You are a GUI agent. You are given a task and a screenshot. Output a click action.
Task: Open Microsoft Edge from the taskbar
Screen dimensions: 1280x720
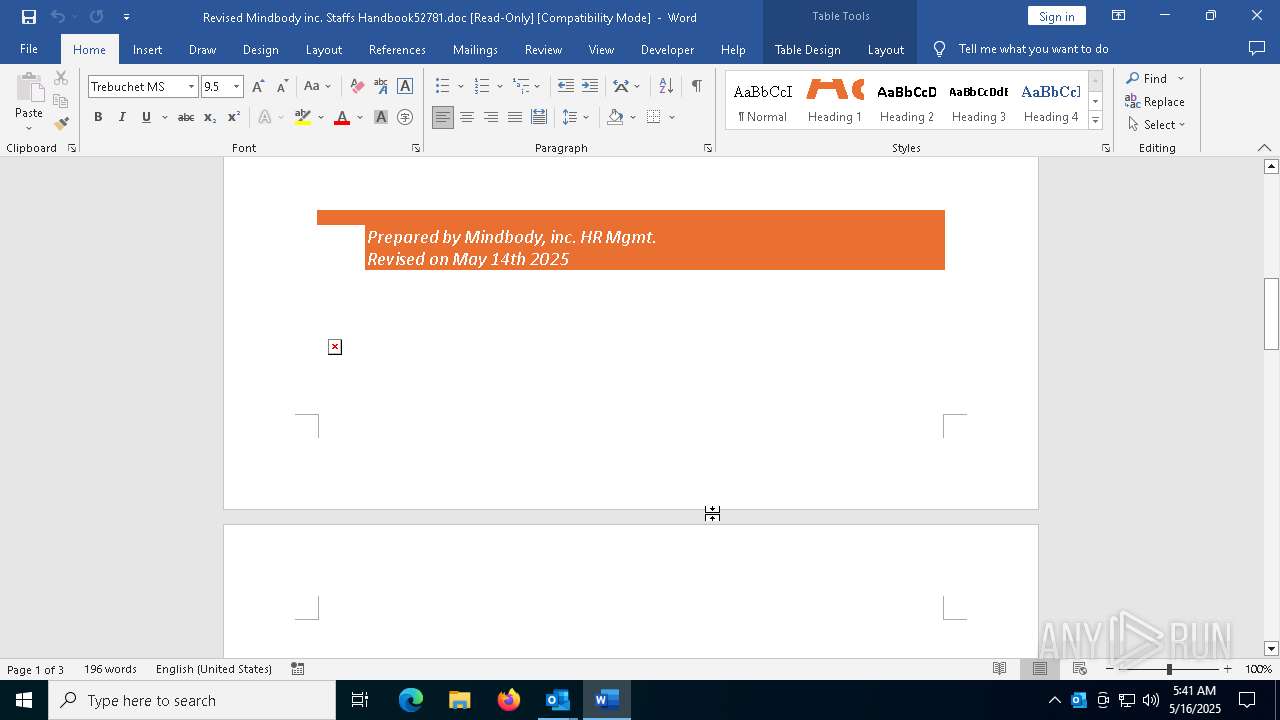(411, 700)
